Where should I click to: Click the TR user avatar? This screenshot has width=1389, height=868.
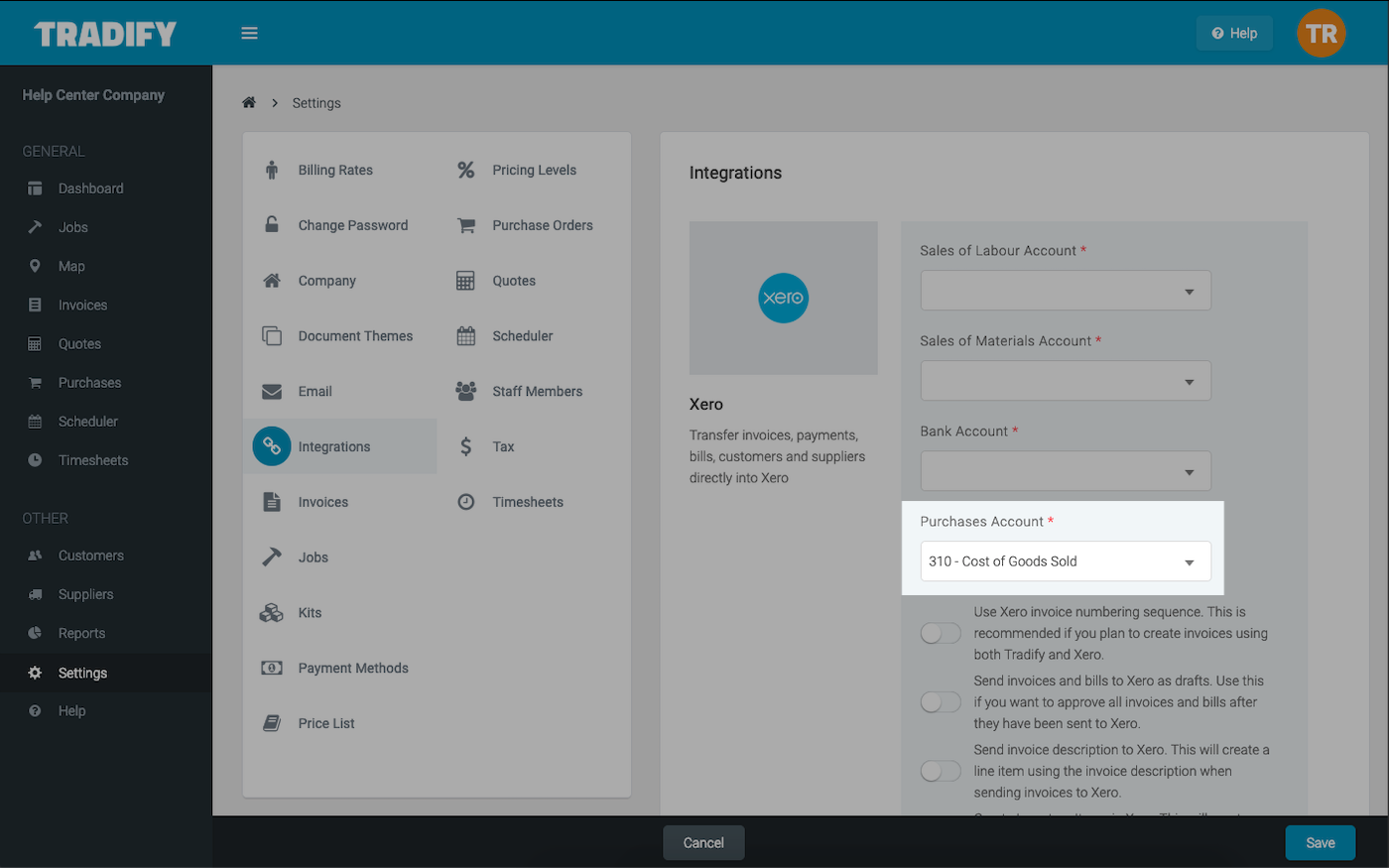1321,33
